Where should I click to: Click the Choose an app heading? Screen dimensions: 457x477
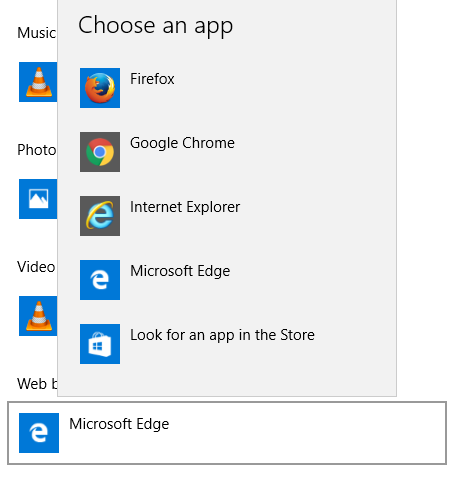click(155, 26)
